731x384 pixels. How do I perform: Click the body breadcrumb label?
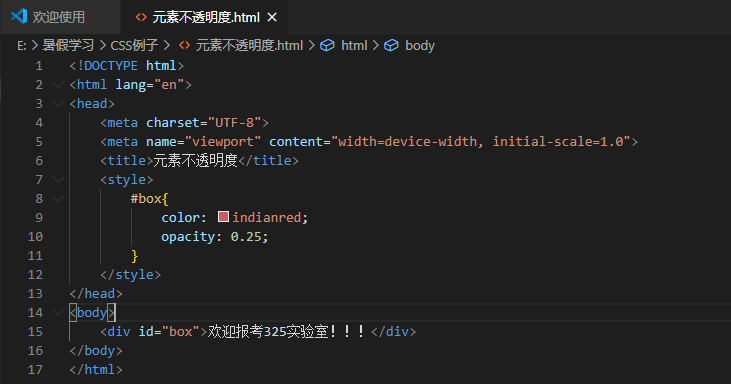[420, 45]
